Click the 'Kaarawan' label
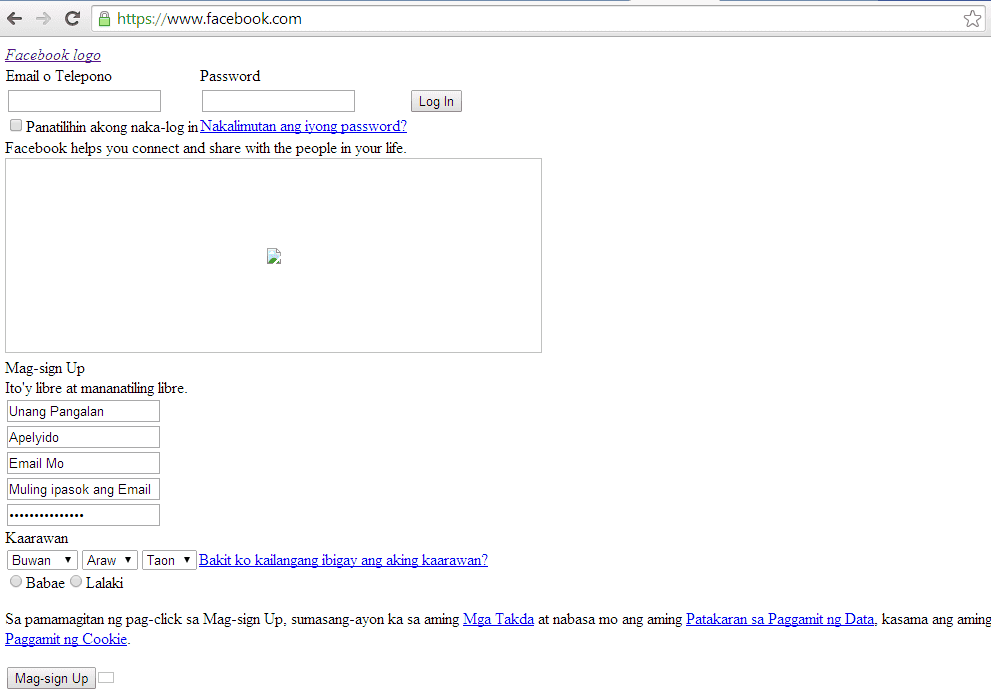Screen dimensions: 991x694 coord(37,538)
